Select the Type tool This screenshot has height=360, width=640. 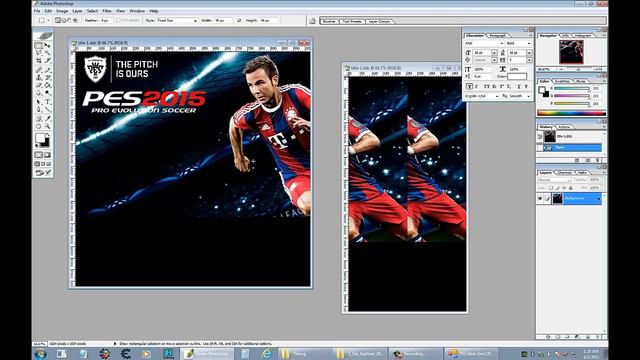pos(48,102)
